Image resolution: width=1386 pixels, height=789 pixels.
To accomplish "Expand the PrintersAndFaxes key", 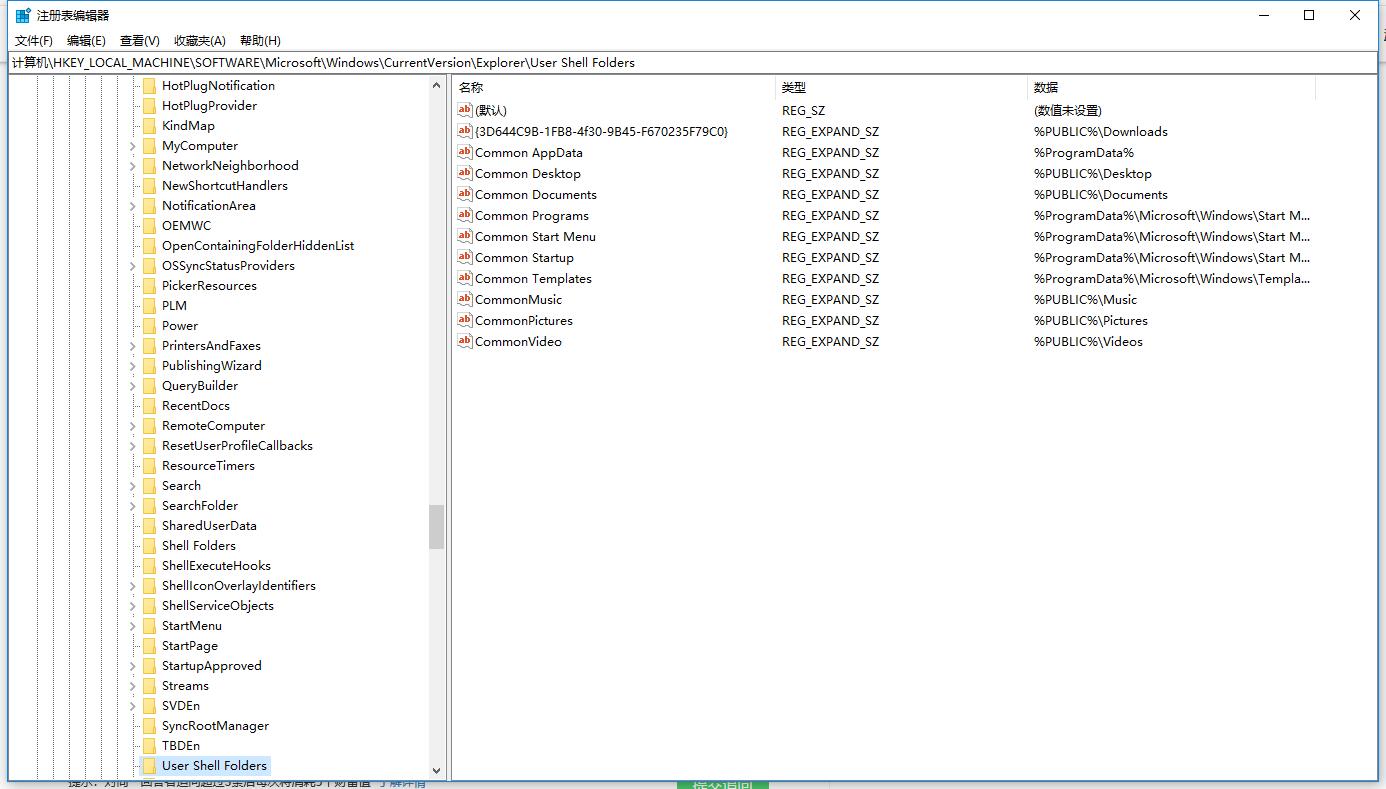I will click(x=133, y=346).
